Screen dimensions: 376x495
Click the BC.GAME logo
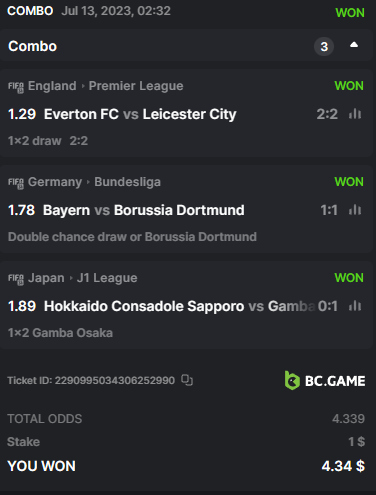325,380
